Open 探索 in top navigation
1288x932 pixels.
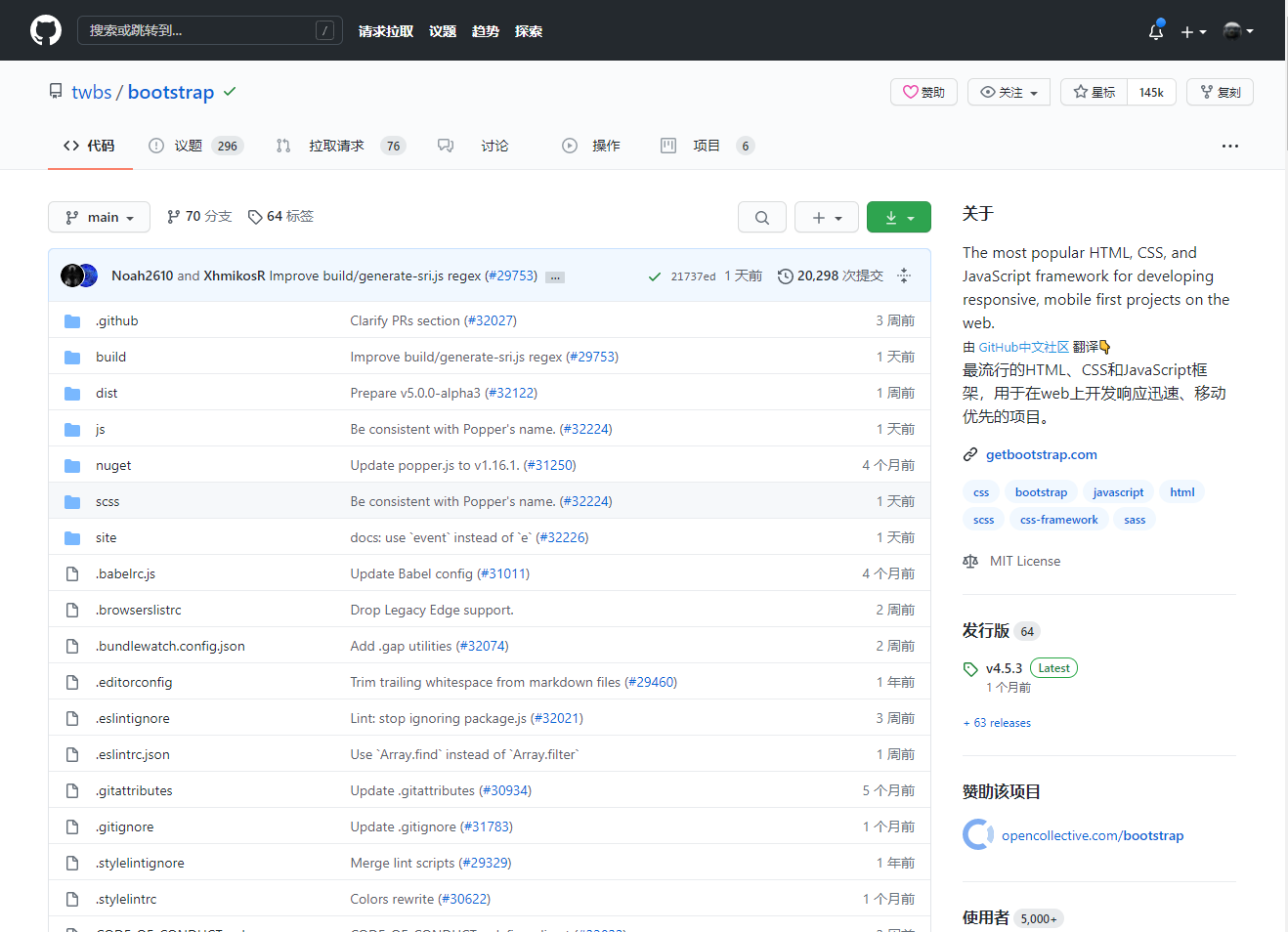[x=529, y=31]
